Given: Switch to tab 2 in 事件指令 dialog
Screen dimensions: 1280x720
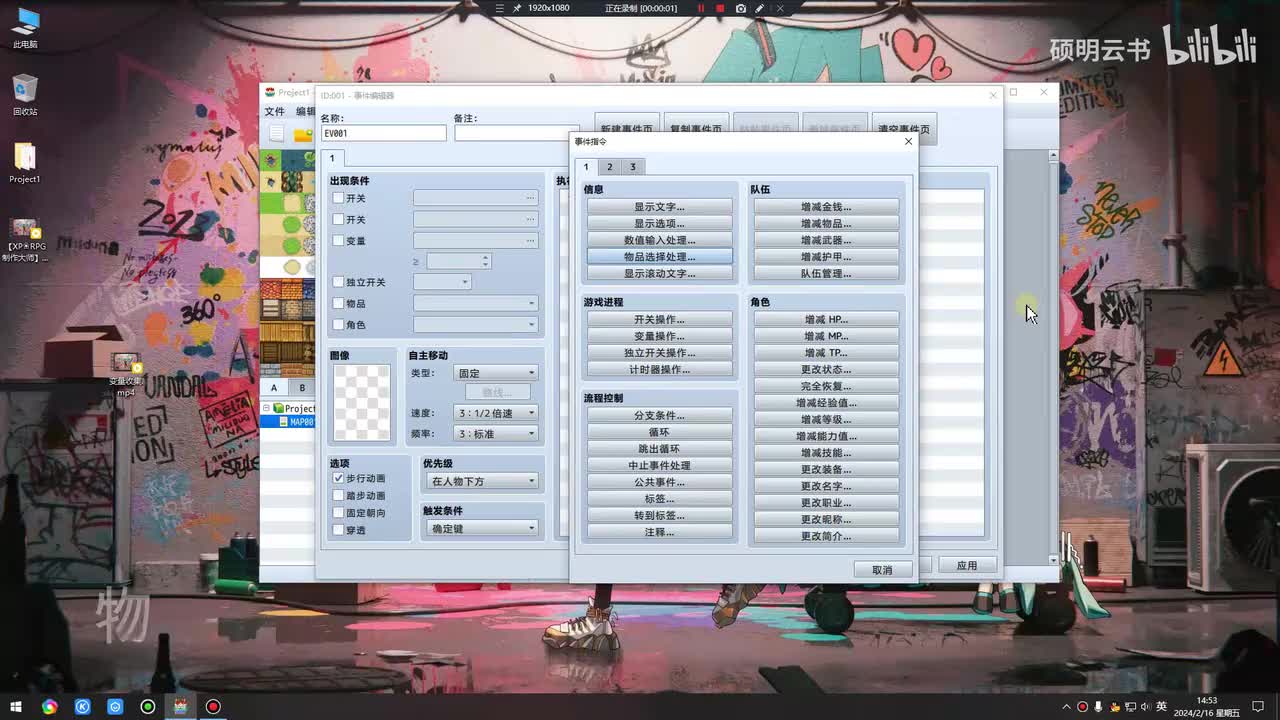Looking at the screenshot, I should point(609,167).
